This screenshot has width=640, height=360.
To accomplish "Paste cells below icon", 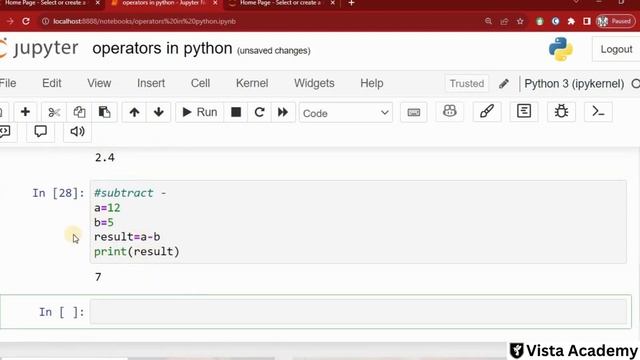I will (x=104, y=112).
